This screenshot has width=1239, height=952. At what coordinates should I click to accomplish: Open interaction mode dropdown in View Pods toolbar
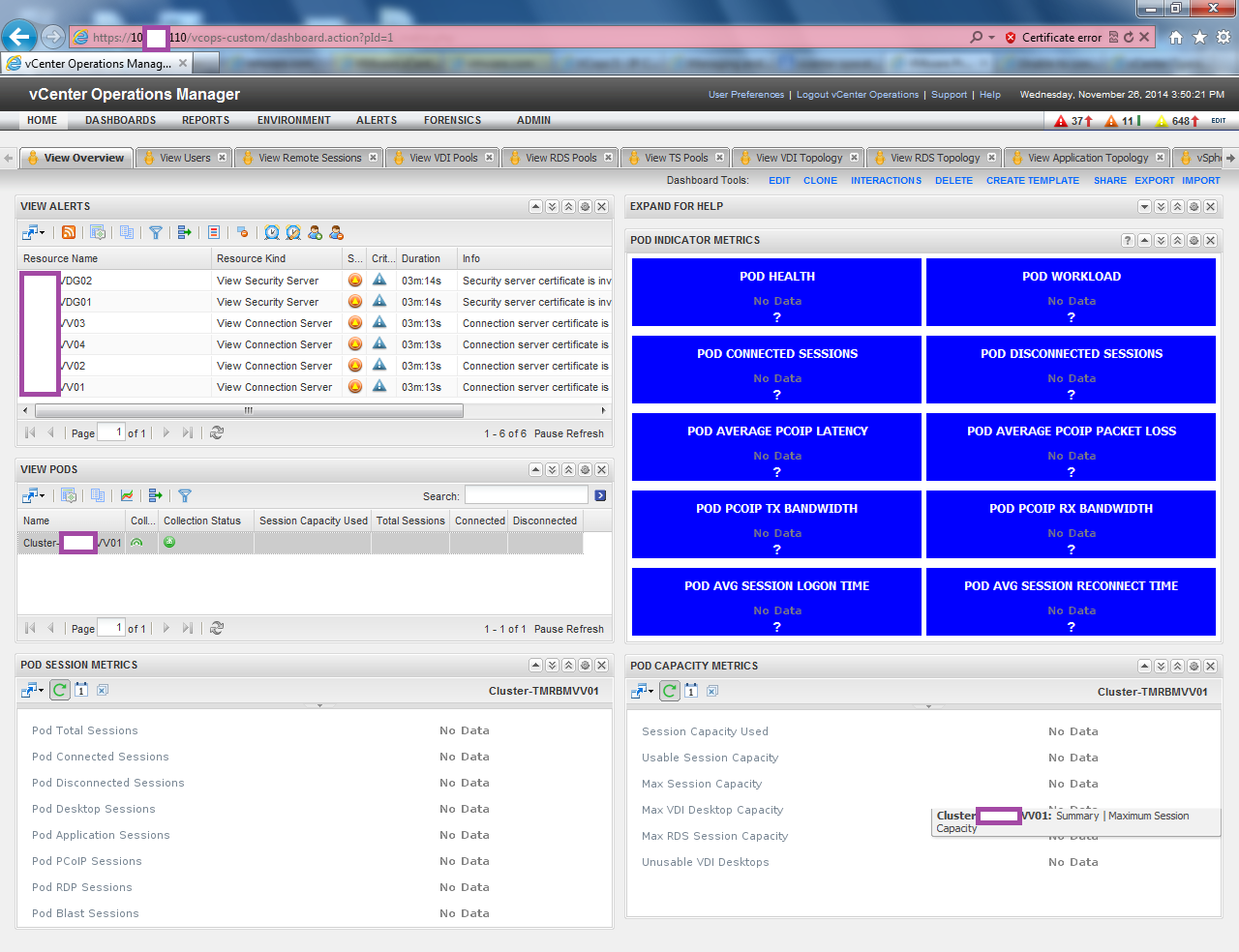point(34,495)
